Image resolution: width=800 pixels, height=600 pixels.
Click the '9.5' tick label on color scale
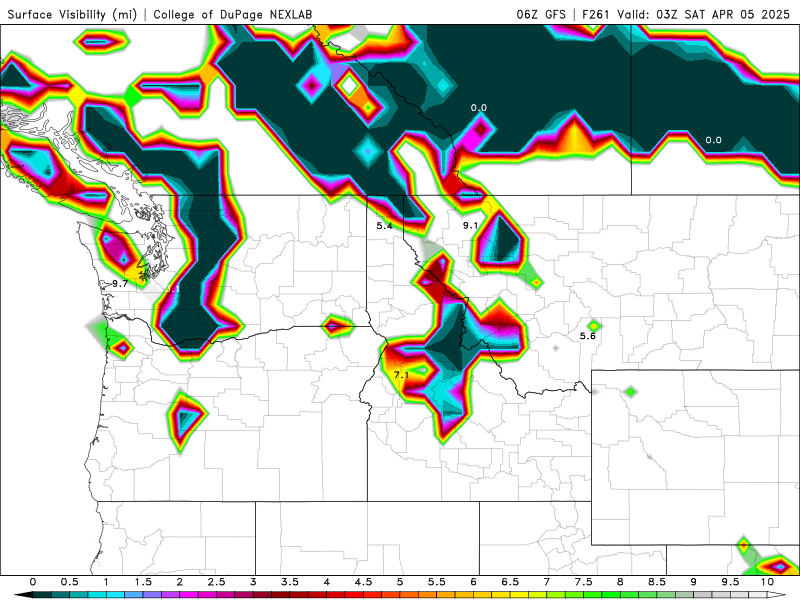731,582
